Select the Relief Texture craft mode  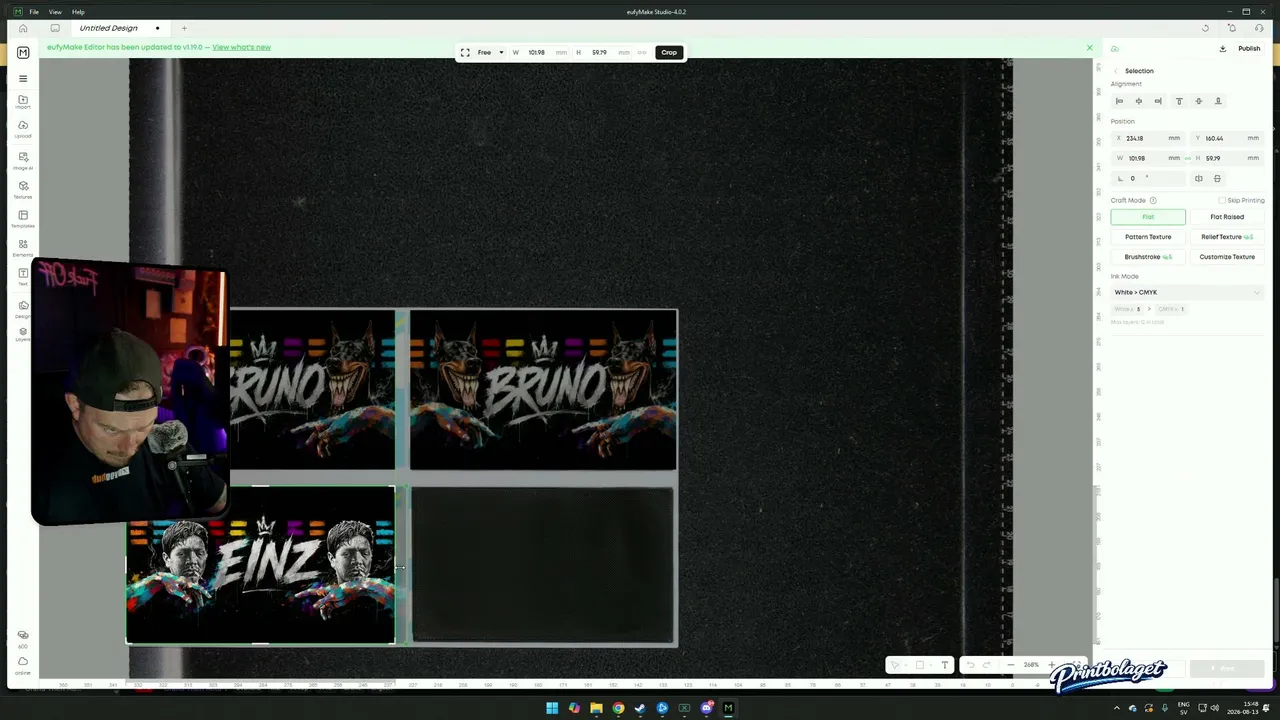pyautogui.click(x=1227, y=237)
